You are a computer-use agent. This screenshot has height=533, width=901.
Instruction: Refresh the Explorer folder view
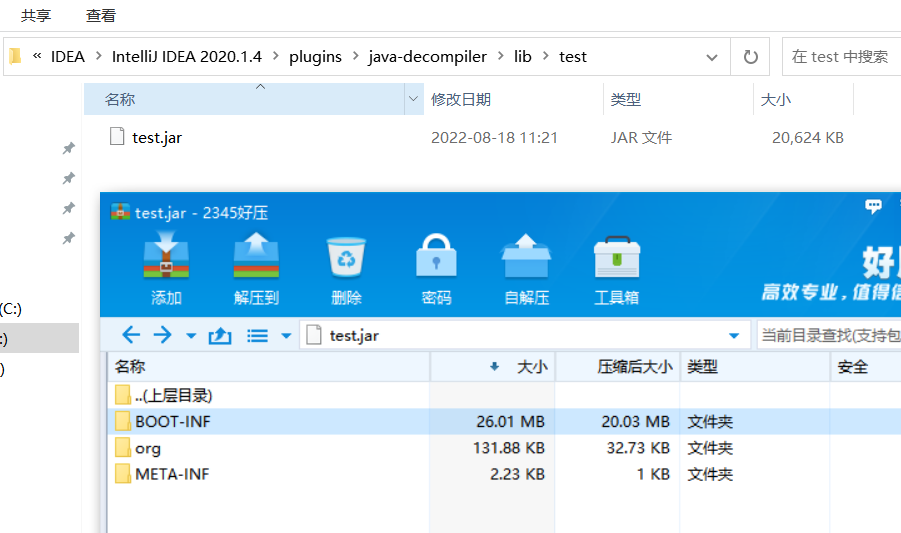[750, 57]
